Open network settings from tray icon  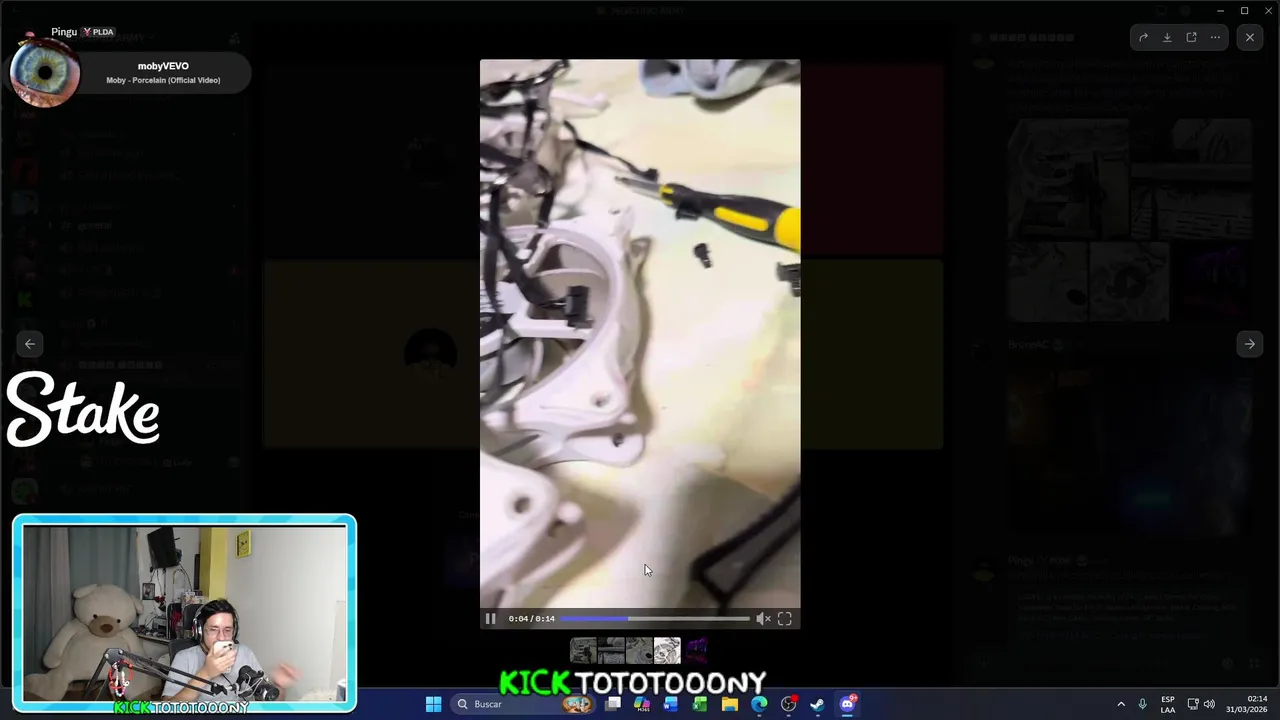(1193, 704)
